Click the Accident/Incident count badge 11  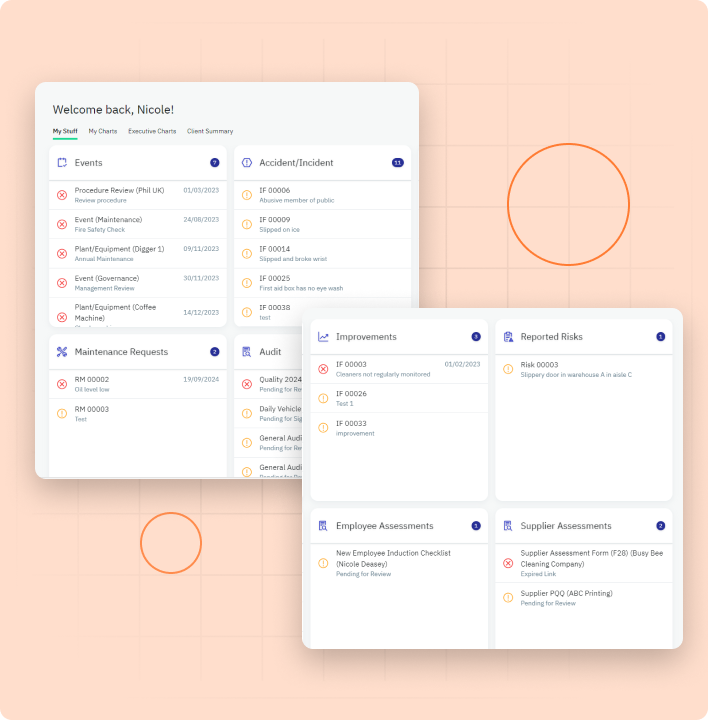point(398,163)
